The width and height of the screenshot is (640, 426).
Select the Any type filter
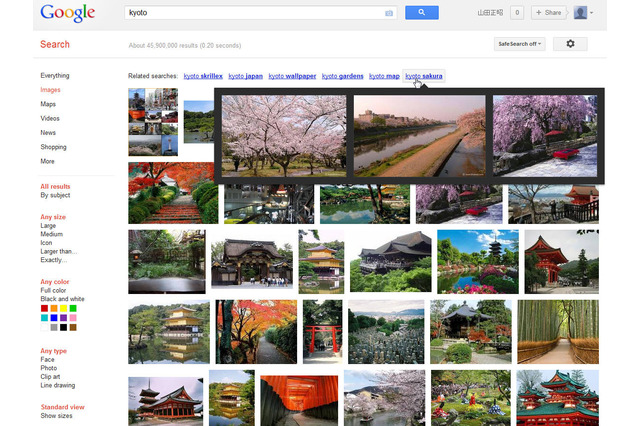coord(53,351)
